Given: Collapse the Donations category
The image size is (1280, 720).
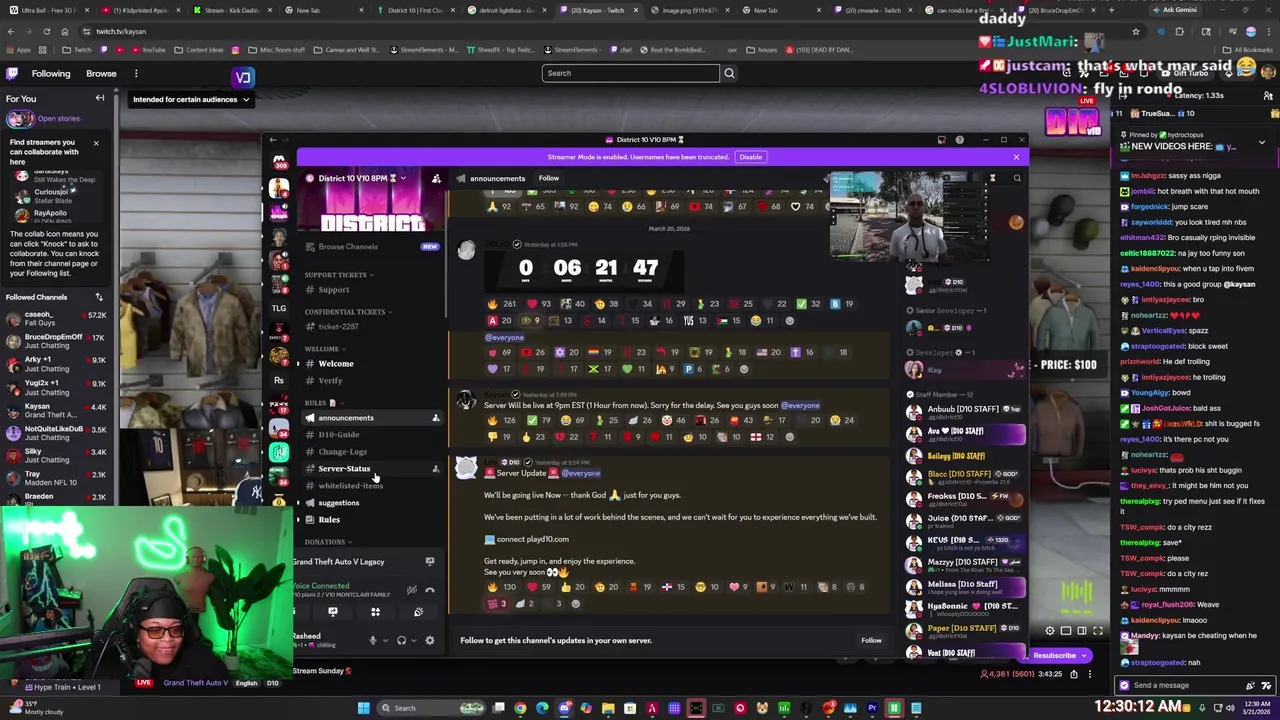Looking at the screenshot, I should [328, 542].
